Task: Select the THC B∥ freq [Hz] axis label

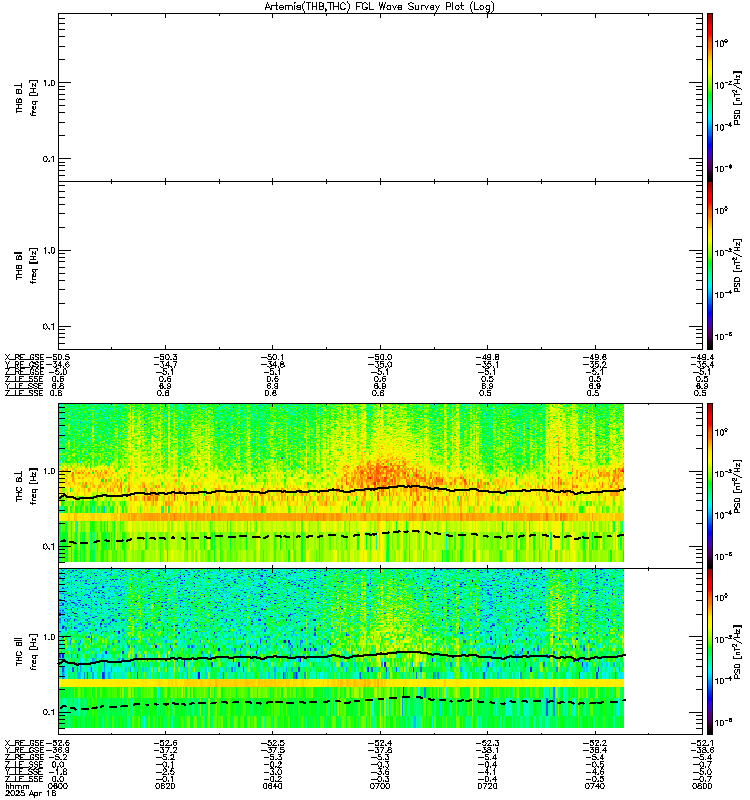Action: pyautogui.click(x=26, y=652)
